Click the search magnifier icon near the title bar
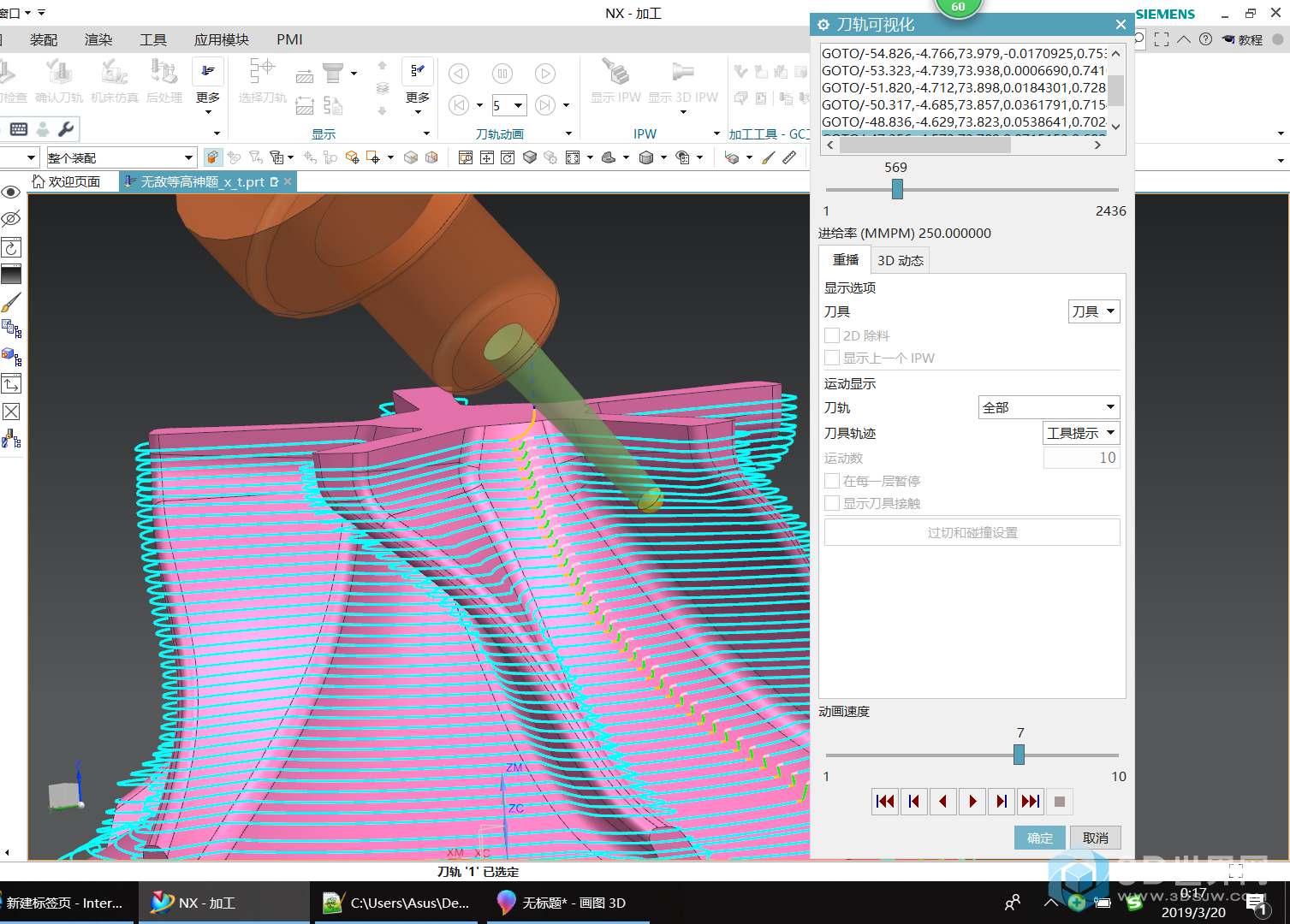This screenshot has width=1290, height=924. tap(1139, 39)
